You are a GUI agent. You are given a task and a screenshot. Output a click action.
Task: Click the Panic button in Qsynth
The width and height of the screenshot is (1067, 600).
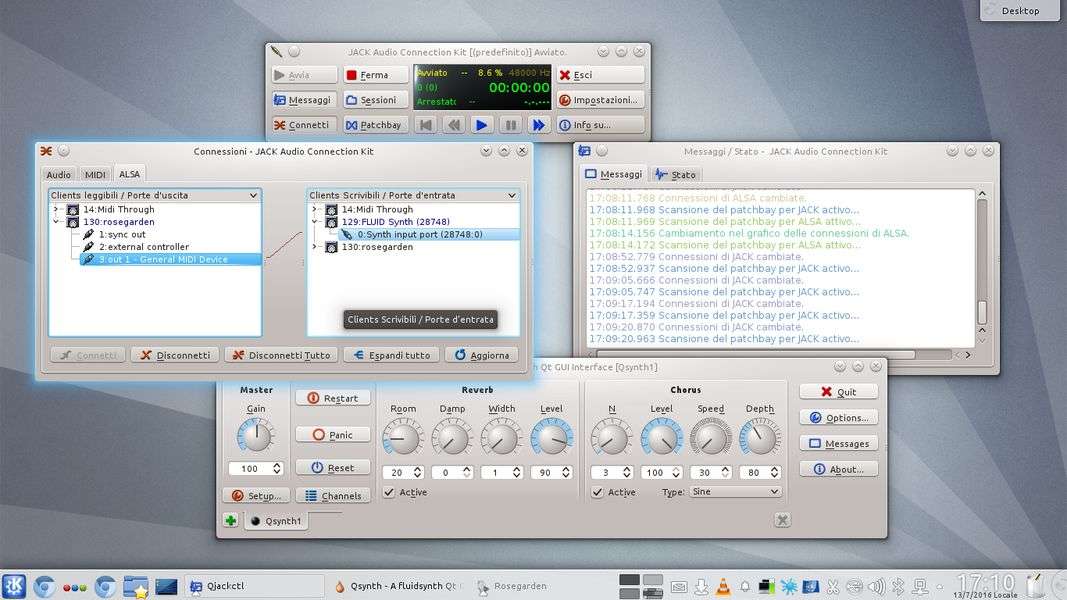click(x=333, y=435)
